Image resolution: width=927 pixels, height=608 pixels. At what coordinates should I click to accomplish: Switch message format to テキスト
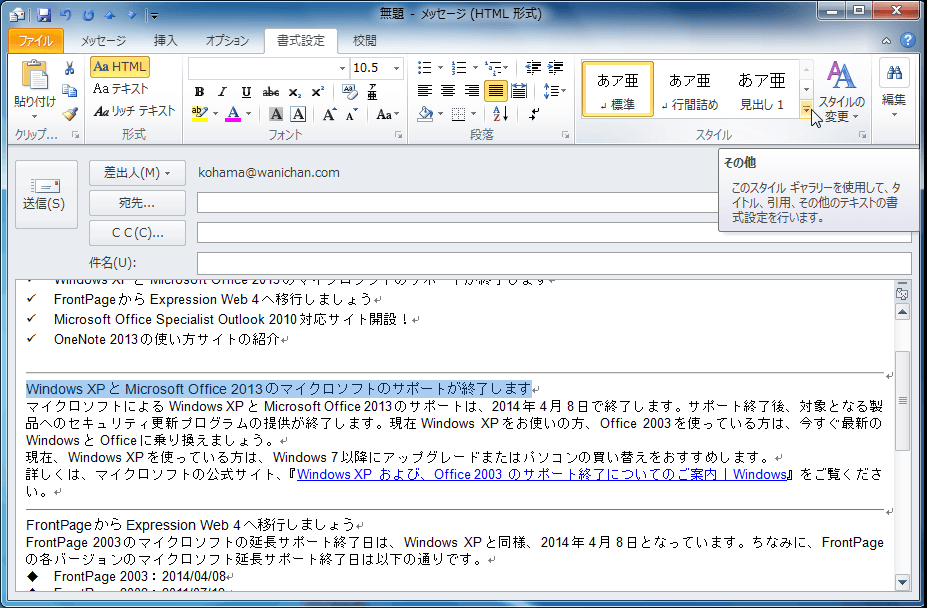pyautogui.click(x=121, y=89)
